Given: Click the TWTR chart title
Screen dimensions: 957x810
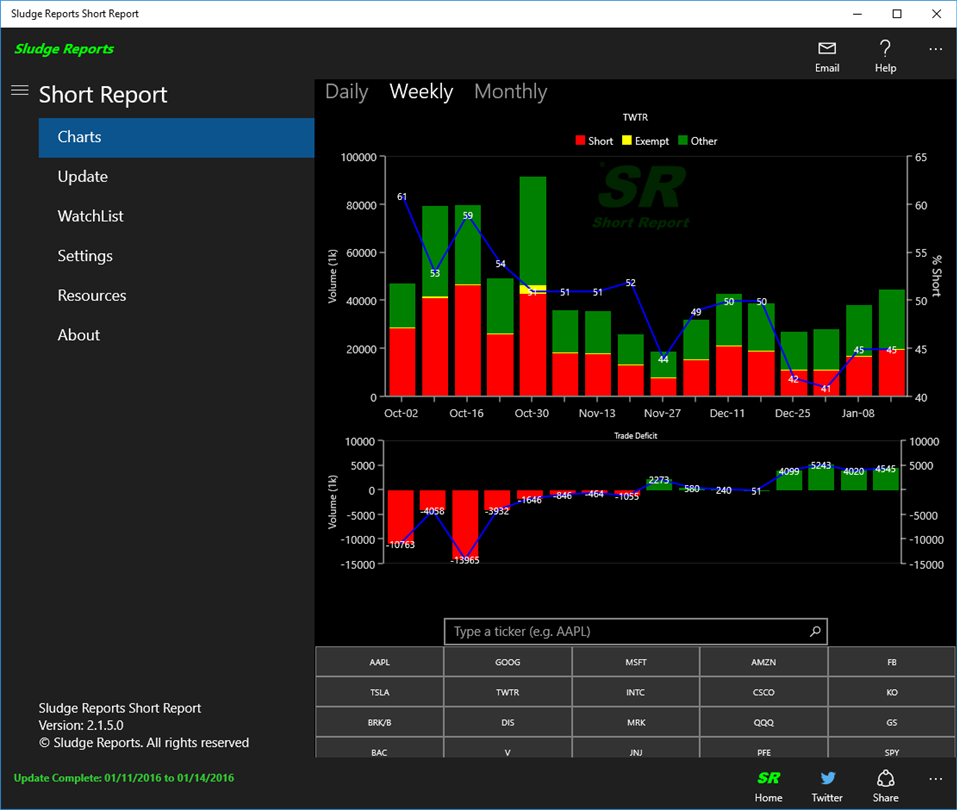Looking at the screenshot, I should coord(635,117).
